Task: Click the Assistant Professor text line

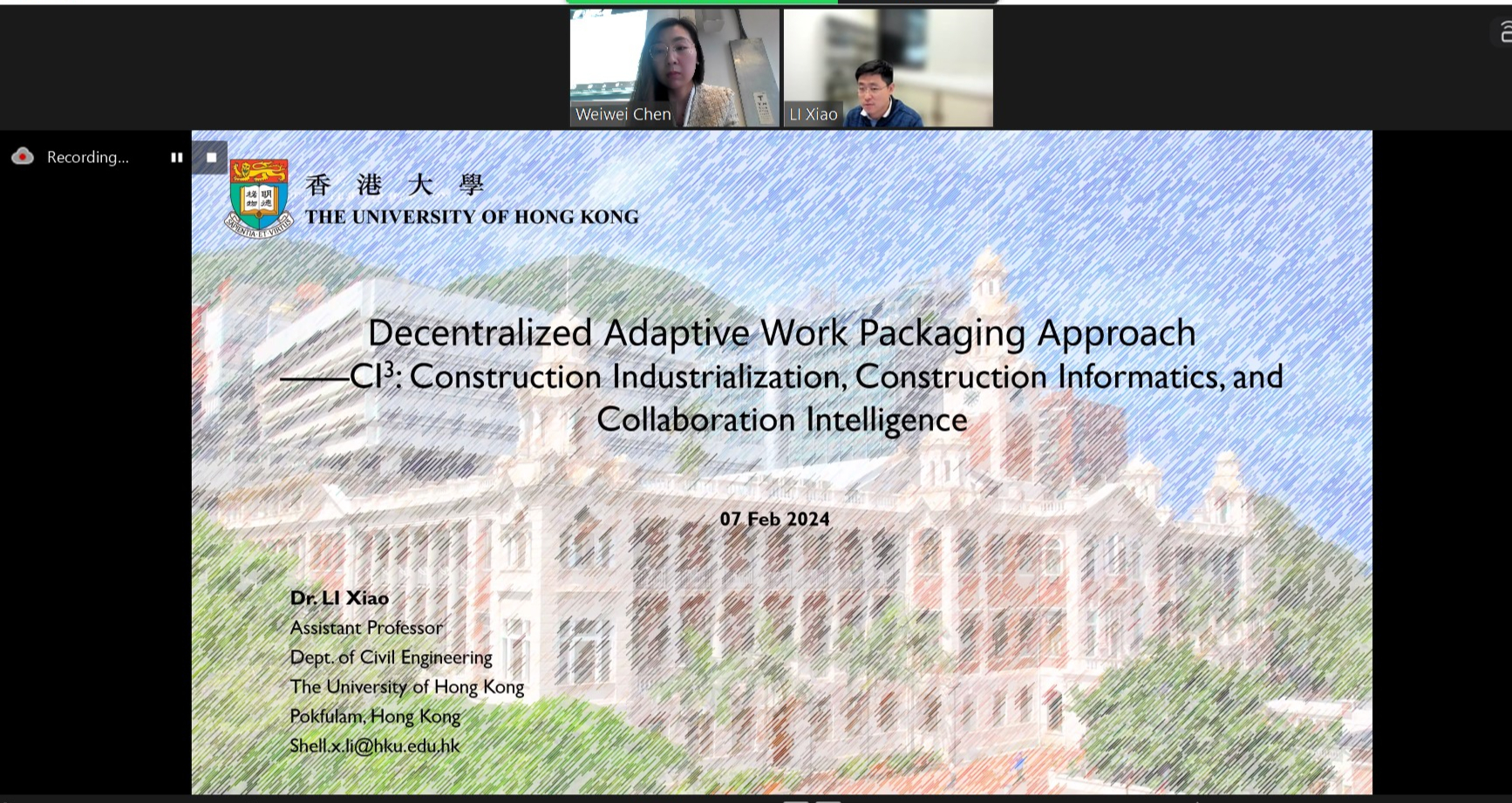Action: pyautogui.click(x=366, y=628)
